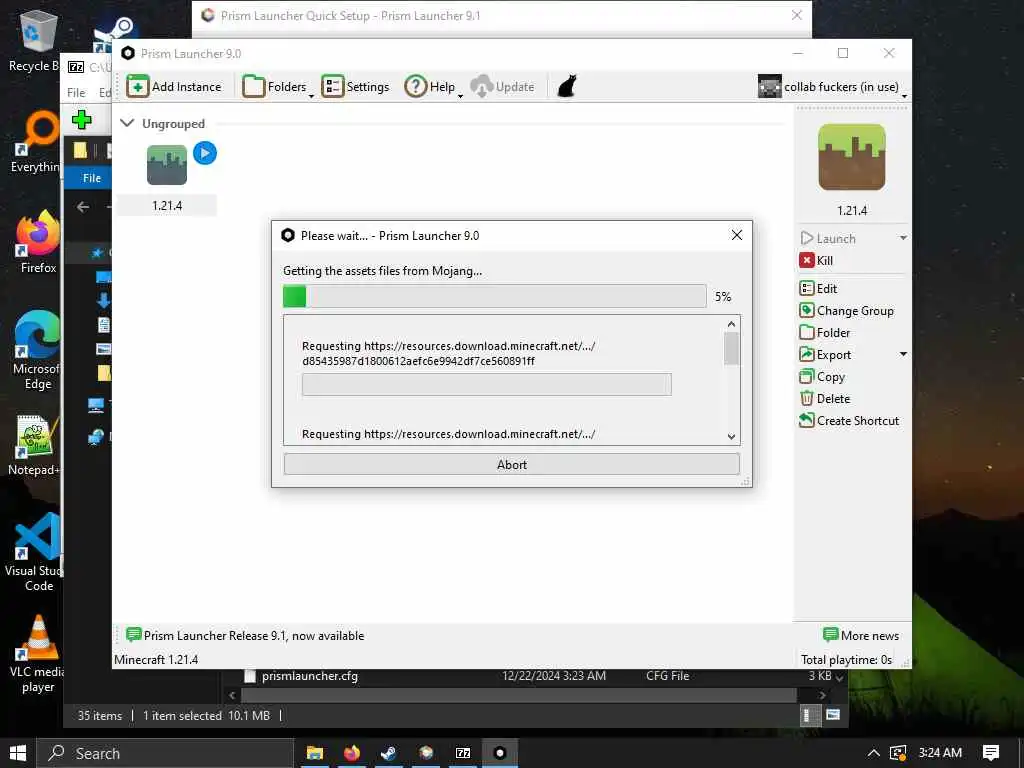The image size is (1024, 768).
Task: Open the Notepad++ desktop shortcut
Action: (x=34, y=445)
